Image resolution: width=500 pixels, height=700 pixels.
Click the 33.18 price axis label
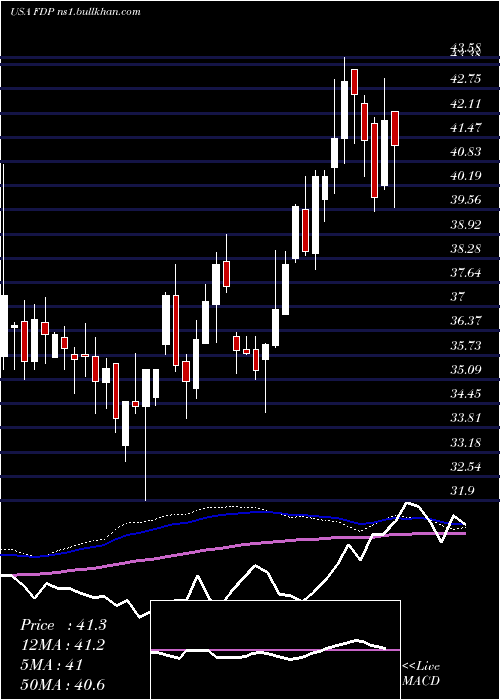pos(466,442)
